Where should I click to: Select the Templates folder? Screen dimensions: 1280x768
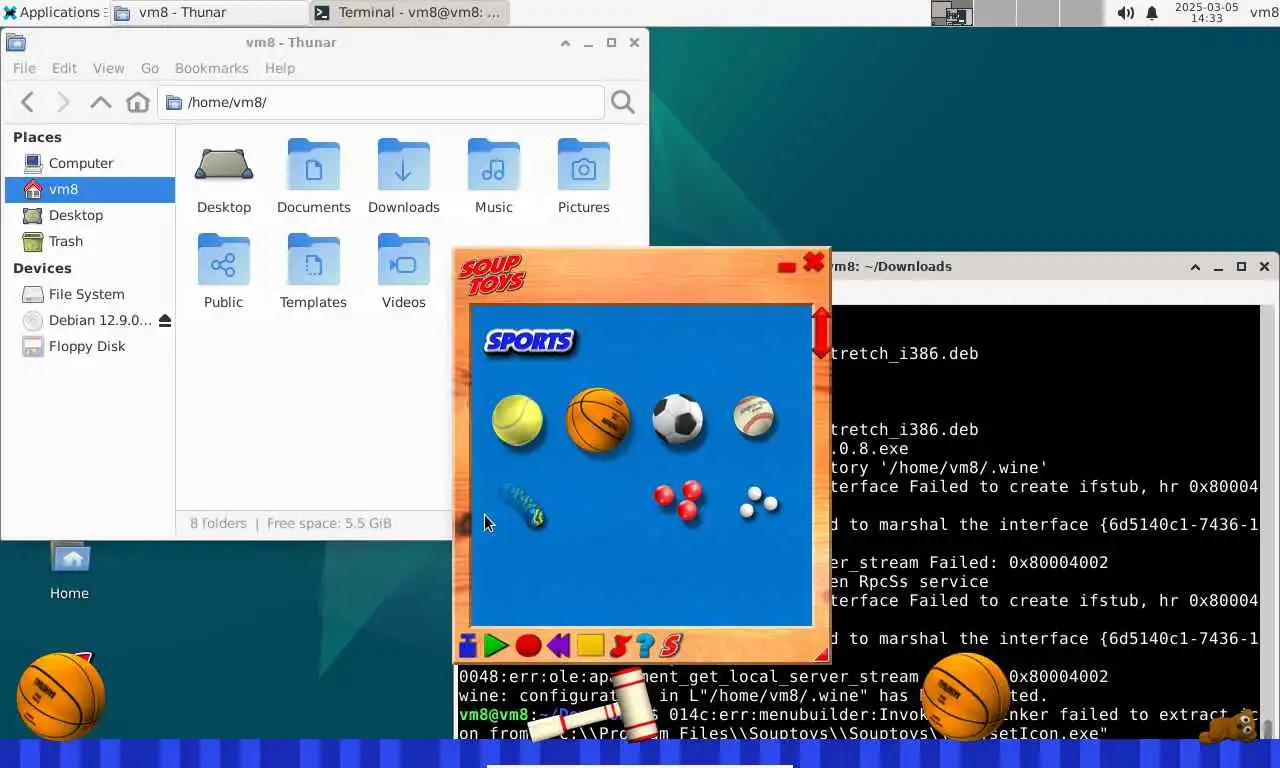pyautogui.click(x=314, y=272)
